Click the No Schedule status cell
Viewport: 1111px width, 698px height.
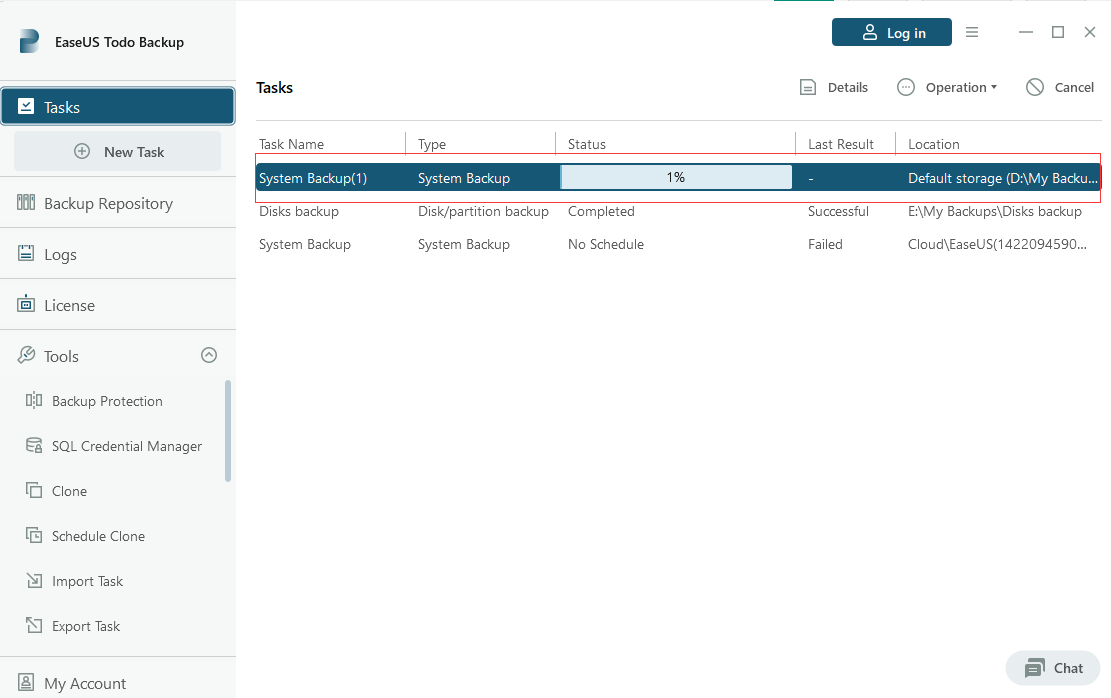pos(606,244)
